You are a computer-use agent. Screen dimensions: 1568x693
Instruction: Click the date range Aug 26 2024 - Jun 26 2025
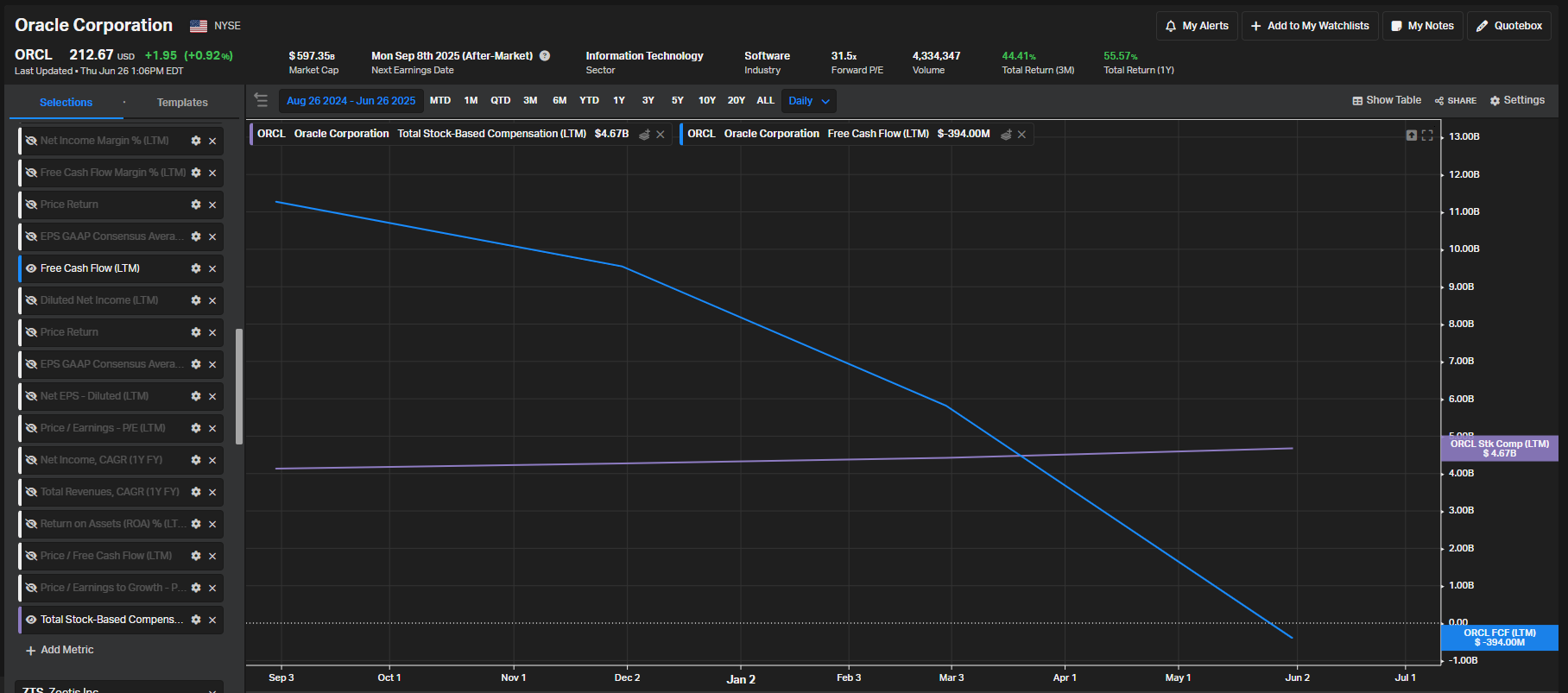point(351,101)
